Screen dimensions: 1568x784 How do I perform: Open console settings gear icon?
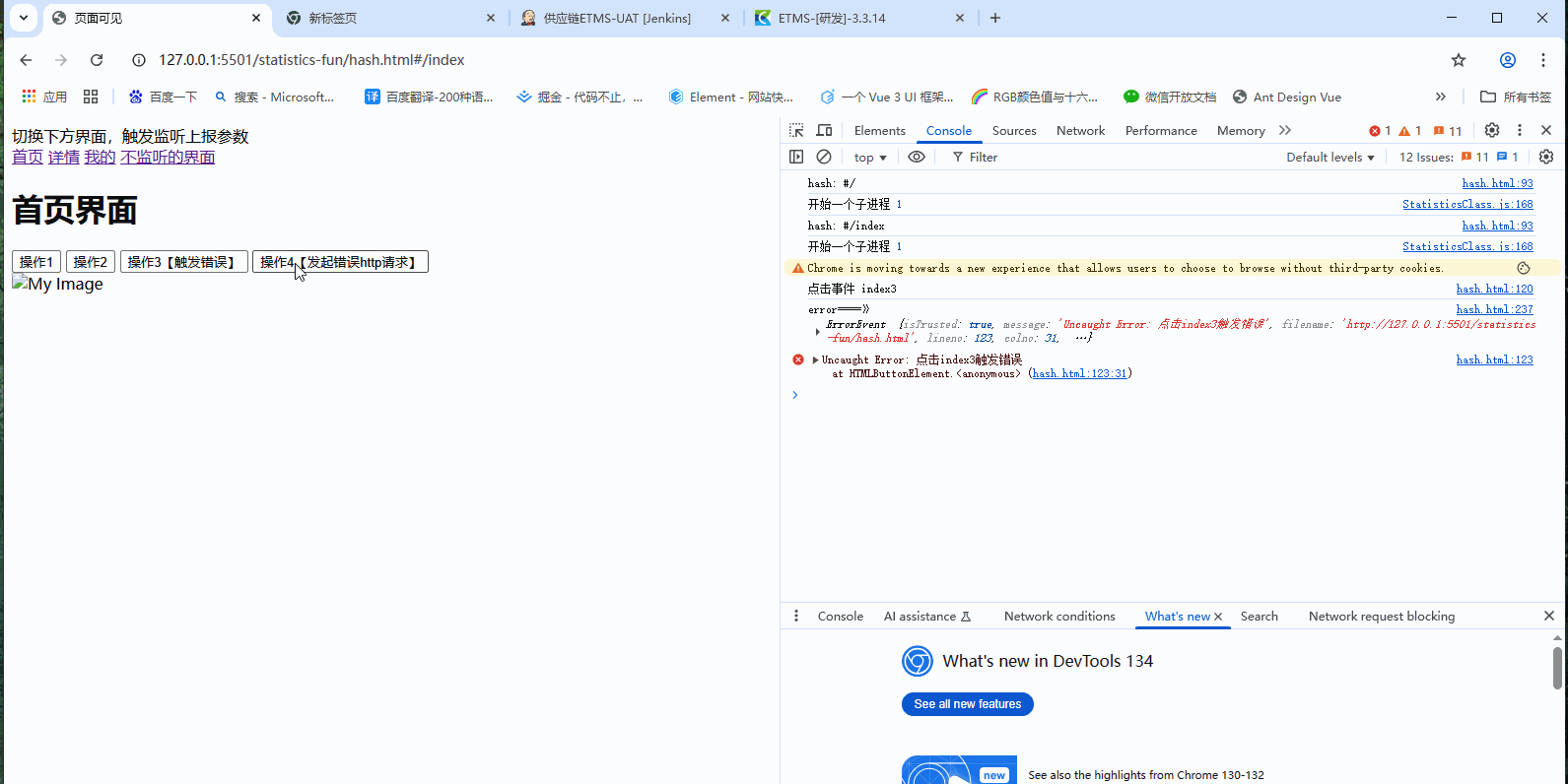[x=1546, y=157]
